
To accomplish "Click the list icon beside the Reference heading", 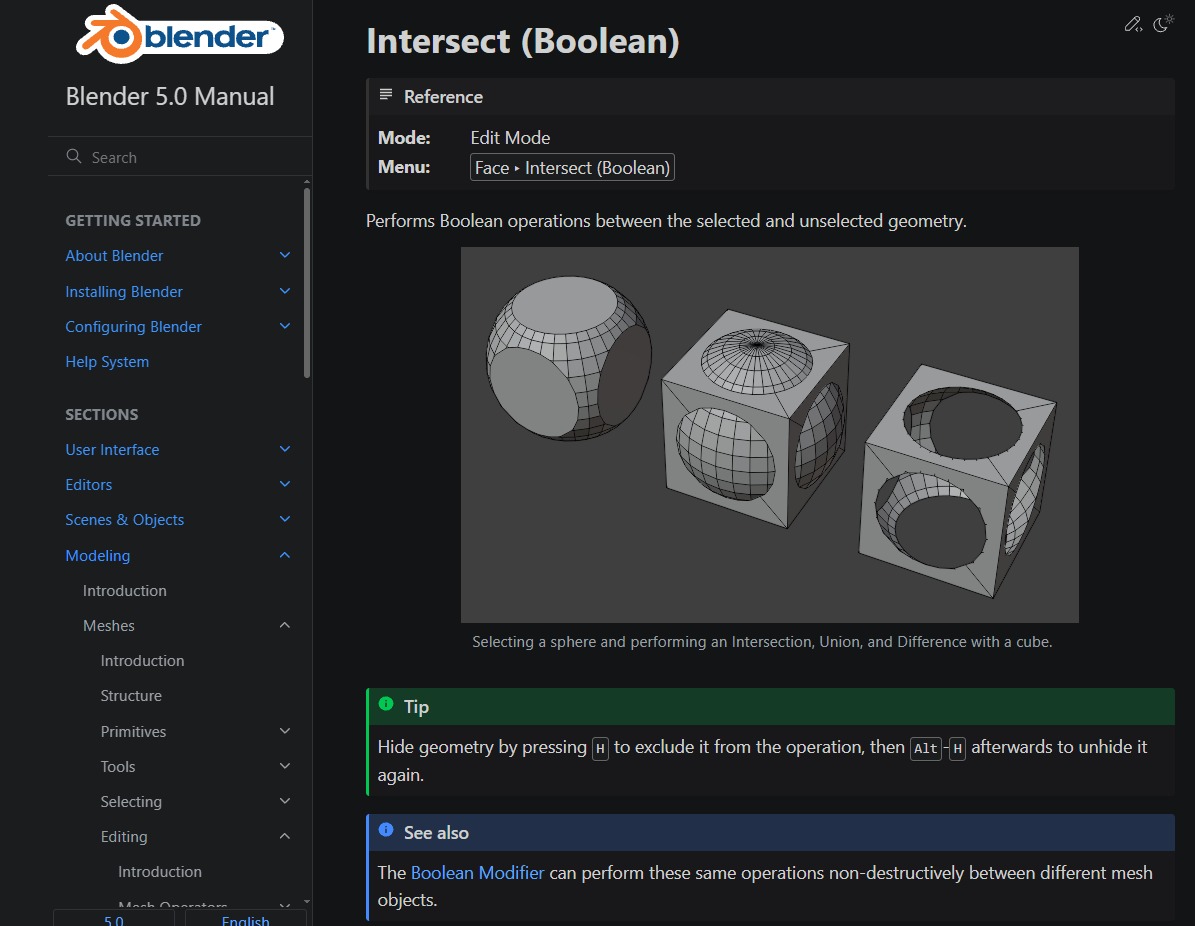I will [386, 96].
